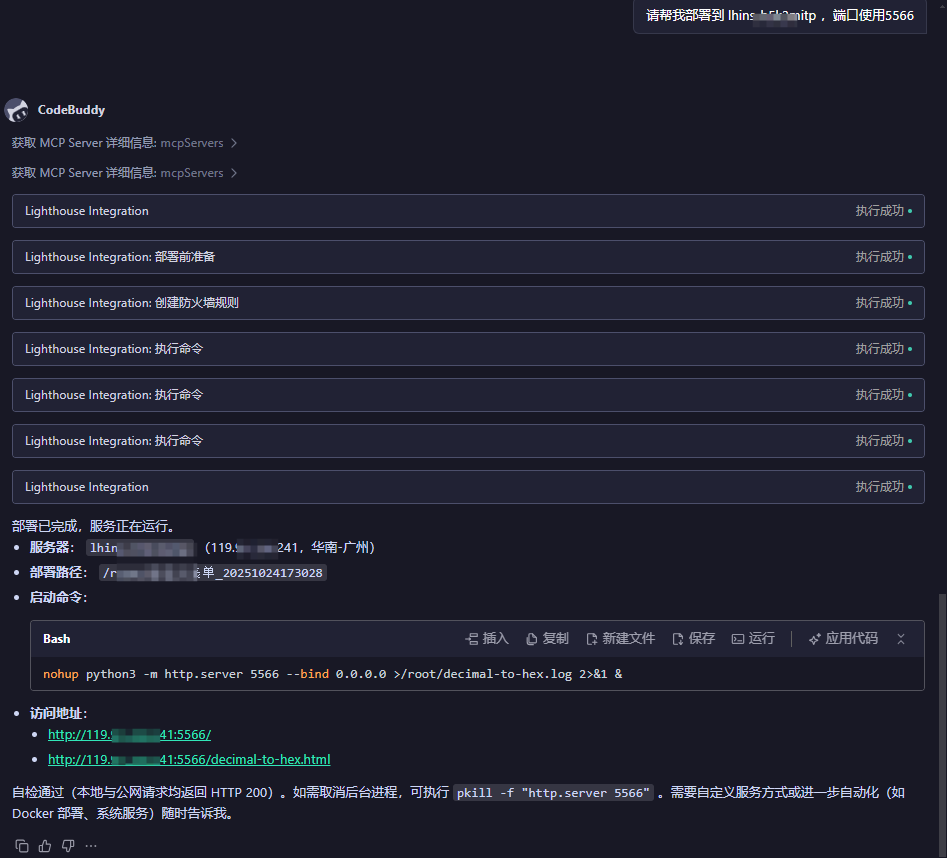Expand the first Lighthouse Integration step
Screen dimensions: 947x858
click(468, 211)
